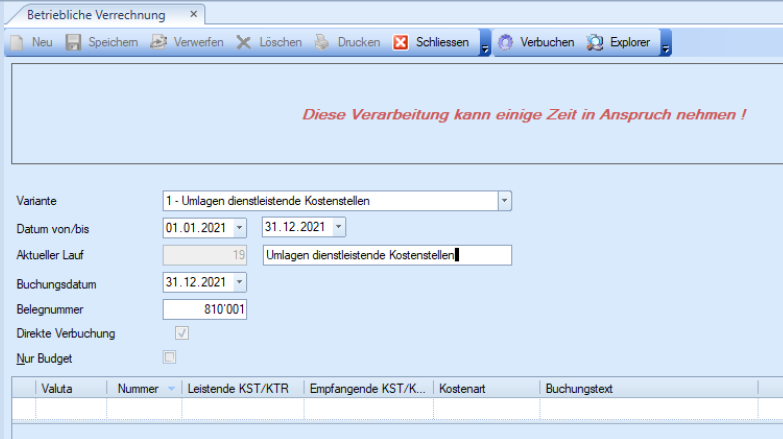
Task: Sort by Empfangende KST/K... column header
Action: click(369, 389)
